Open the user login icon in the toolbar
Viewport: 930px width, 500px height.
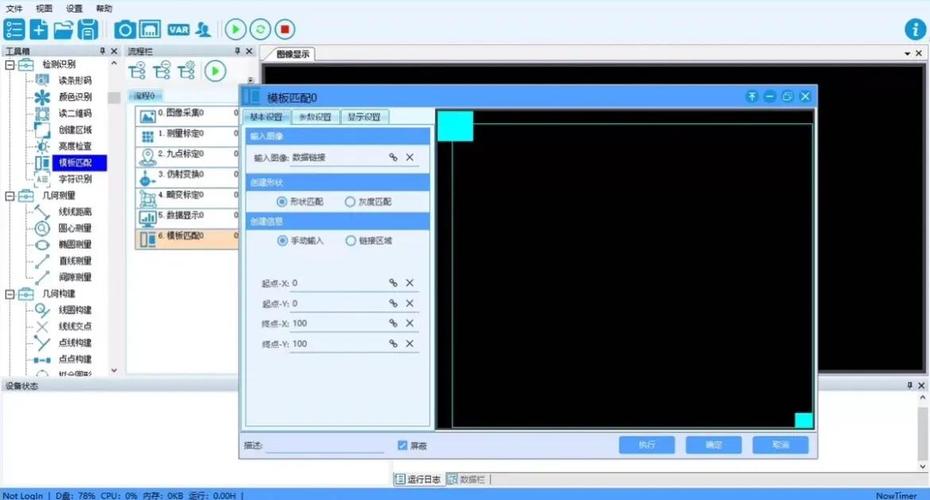pos(203,29)
